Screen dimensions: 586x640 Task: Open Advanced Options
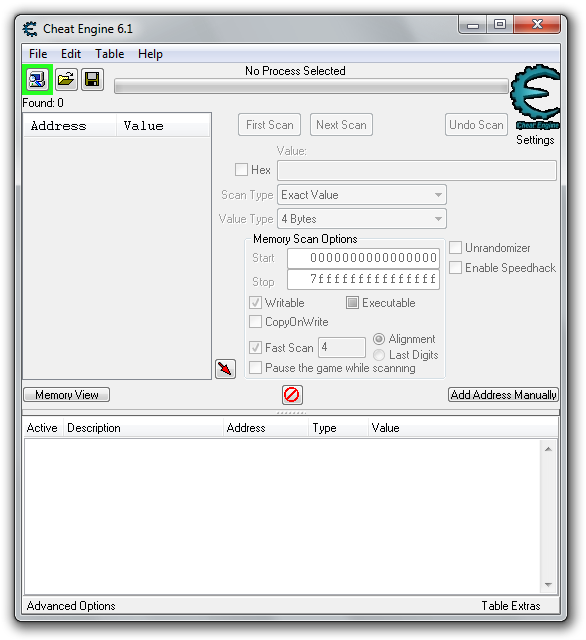pos(71,606)
